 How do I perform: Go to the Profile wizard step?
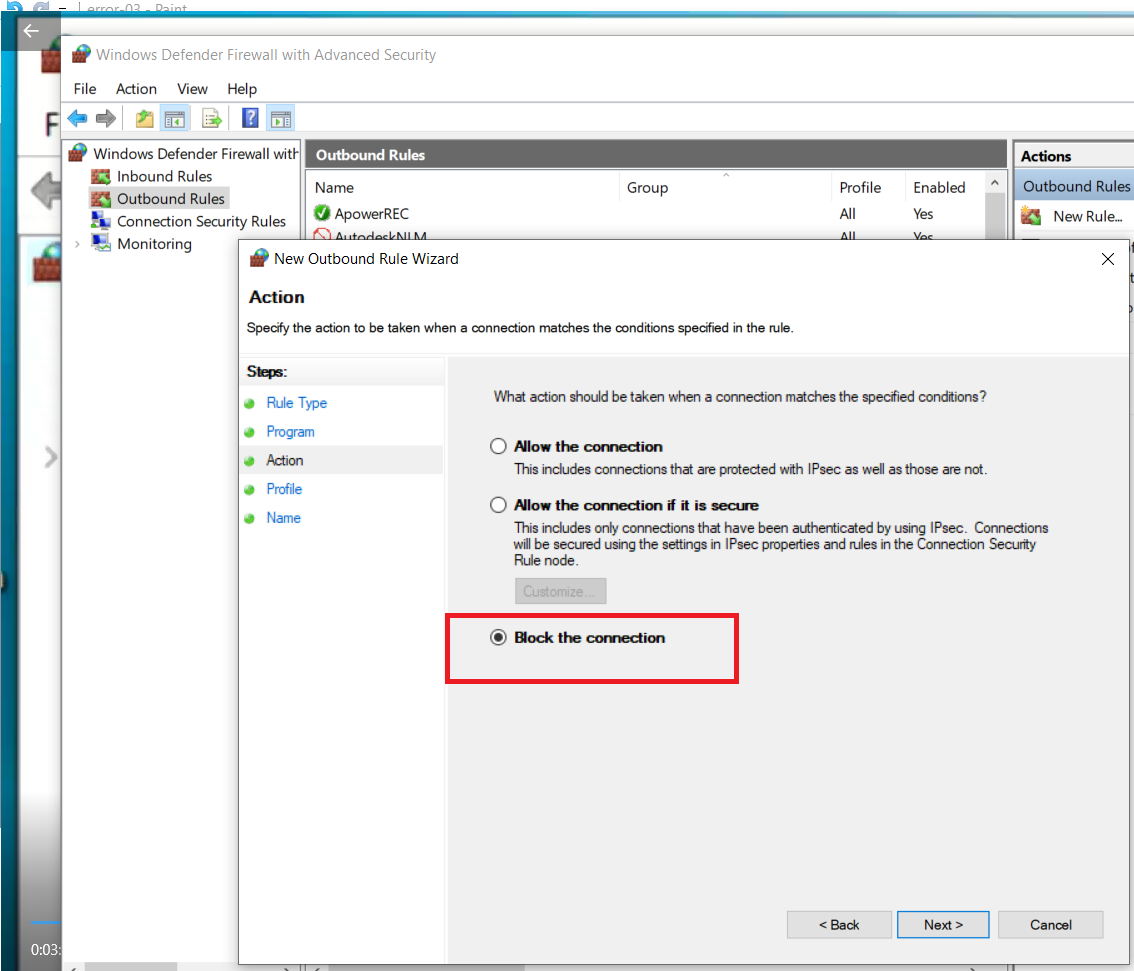click(284, 489)
